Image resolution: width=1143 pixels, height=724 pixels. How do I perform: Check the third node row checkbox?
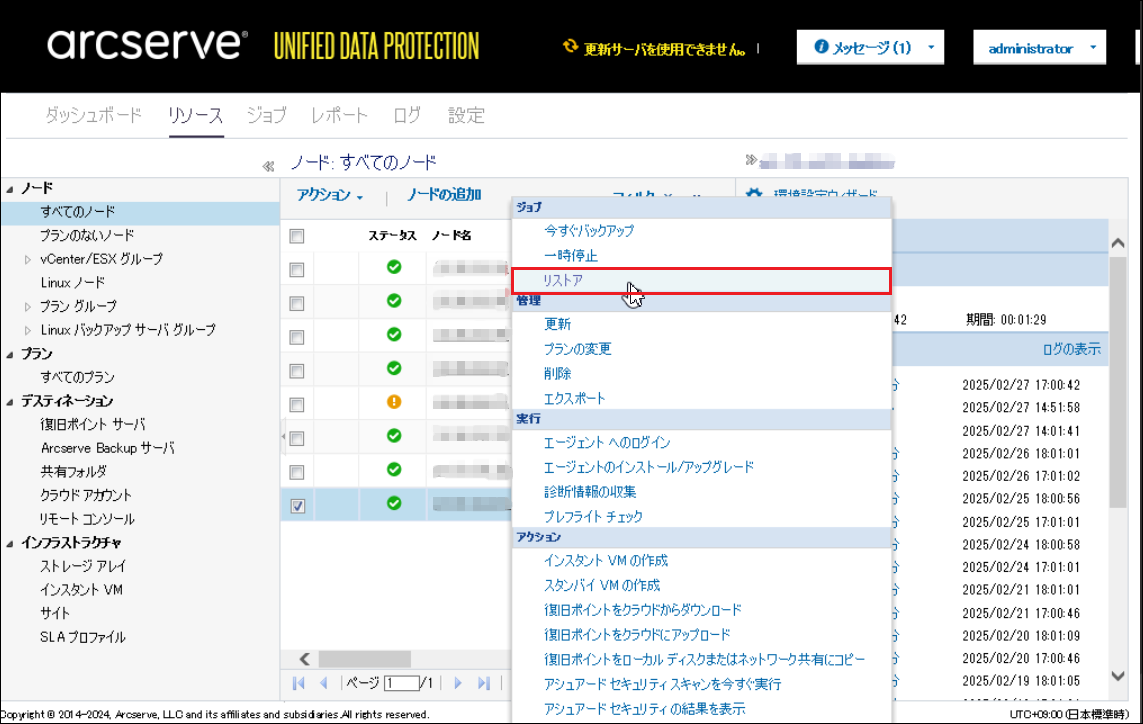[x=297, y=337]
